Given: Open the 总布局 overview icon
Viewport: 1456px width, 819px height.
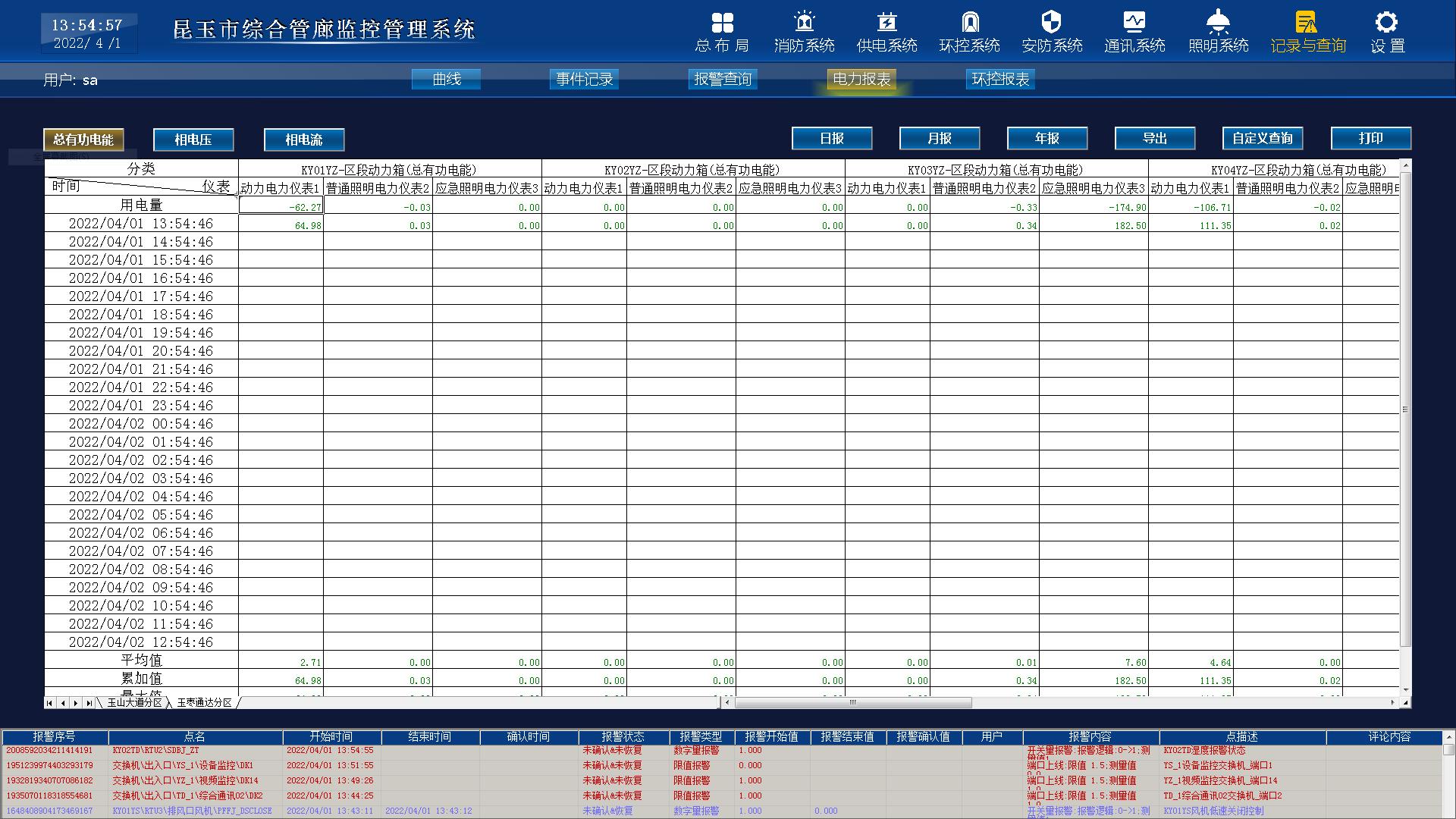Looking at the screenshot, I should coord(722,23).
